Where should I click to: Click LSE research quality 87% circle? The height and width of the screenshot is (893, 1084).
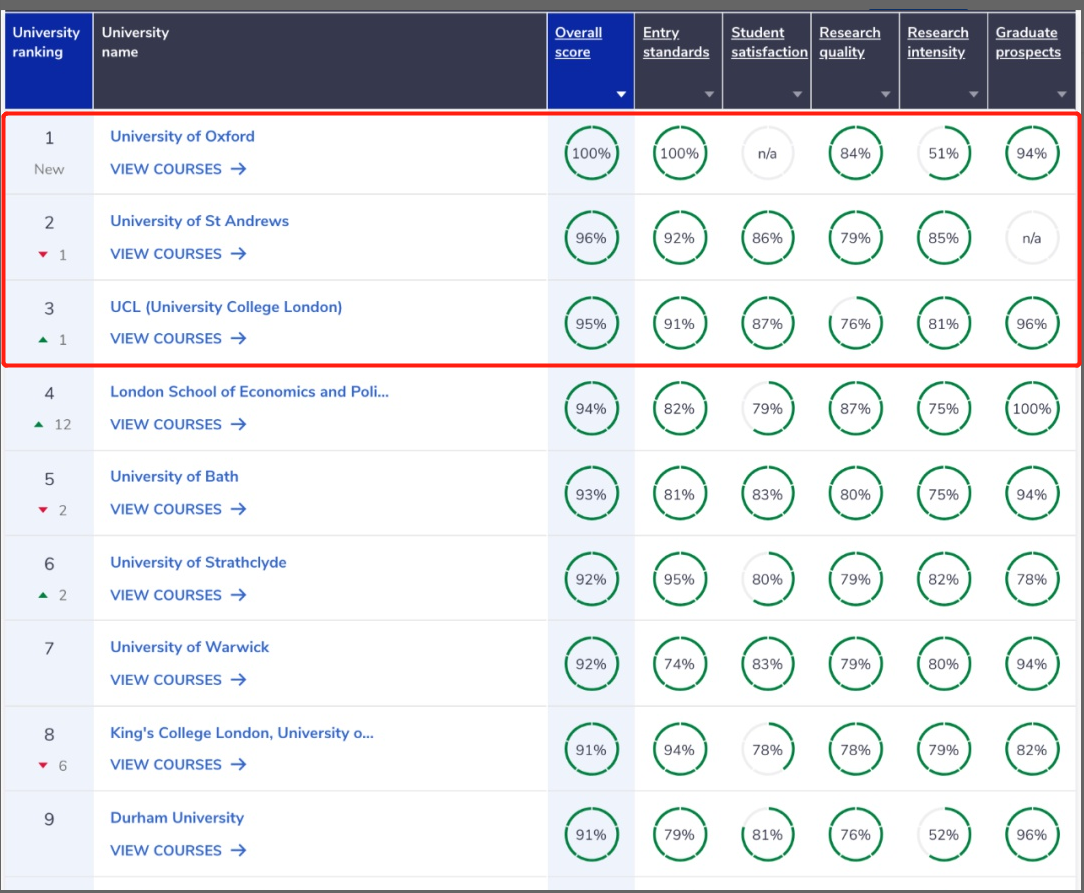[x=856, y=408]
